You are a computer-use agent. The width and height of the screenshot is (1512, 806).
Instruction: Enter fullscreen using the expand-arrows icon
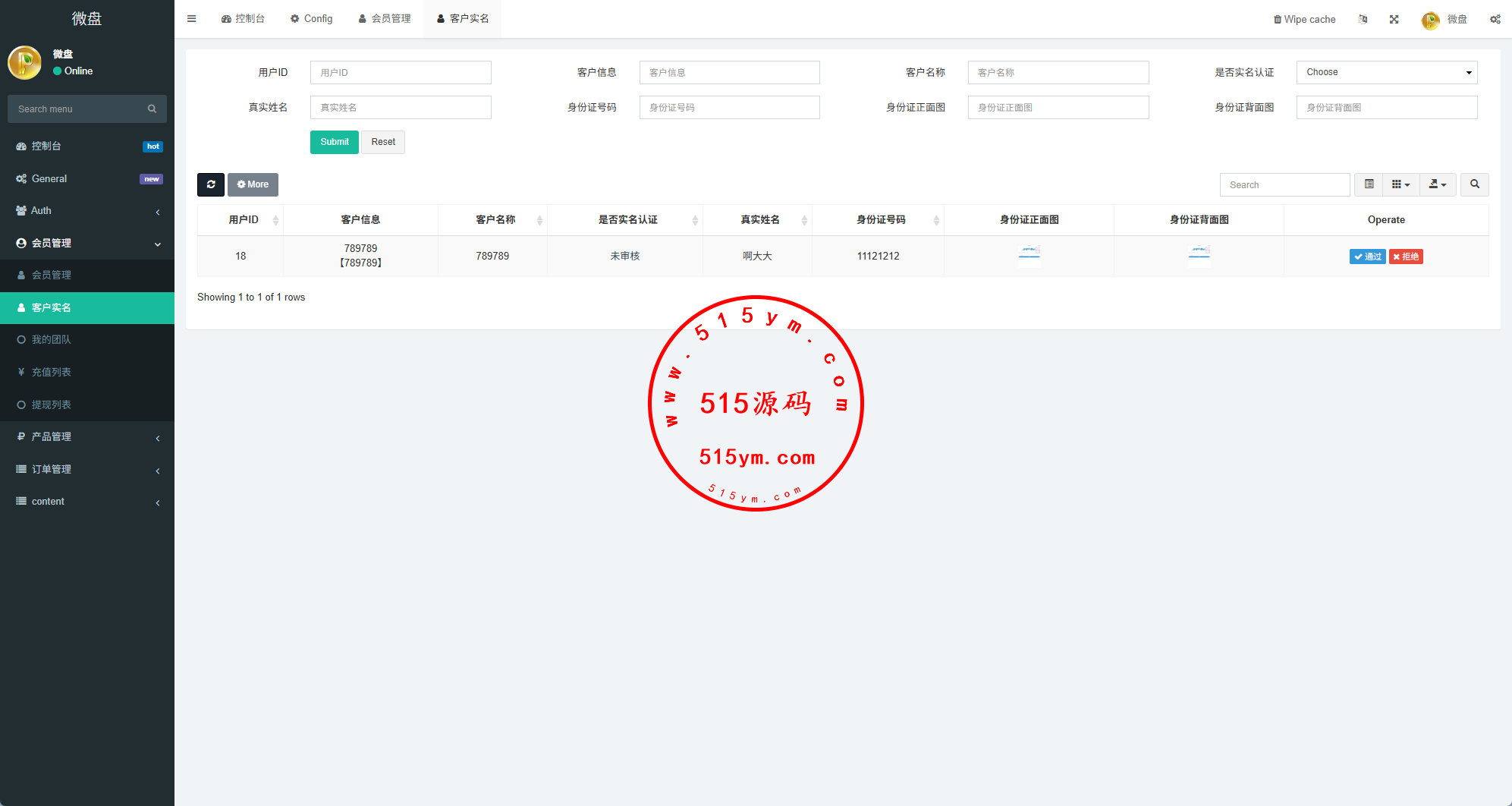[1394, 20]
